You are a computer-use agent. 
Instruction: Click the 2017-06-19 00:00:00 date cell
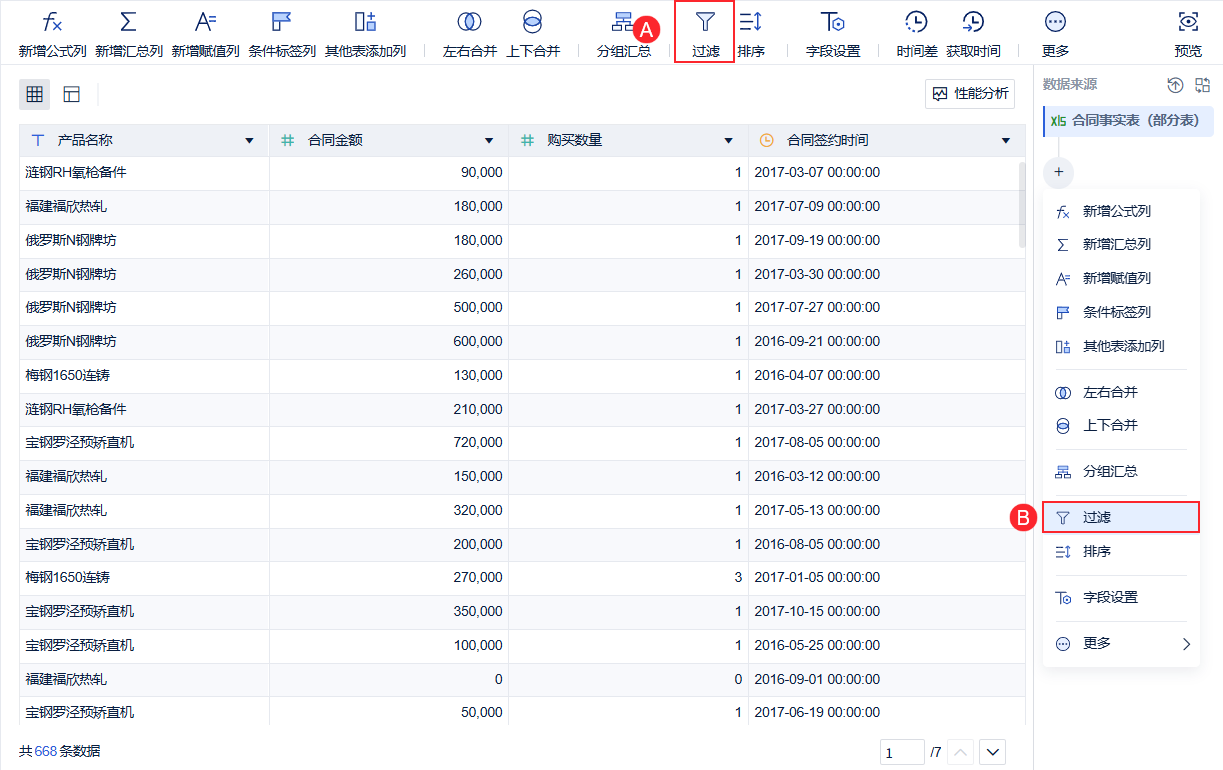886,712
